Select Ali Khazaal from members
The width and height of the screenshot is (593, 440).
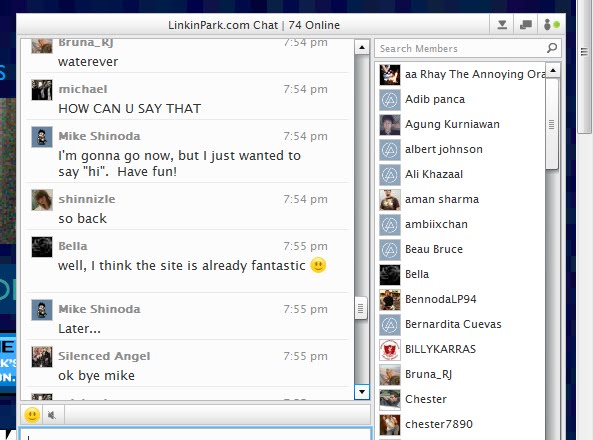pos(462,174)
